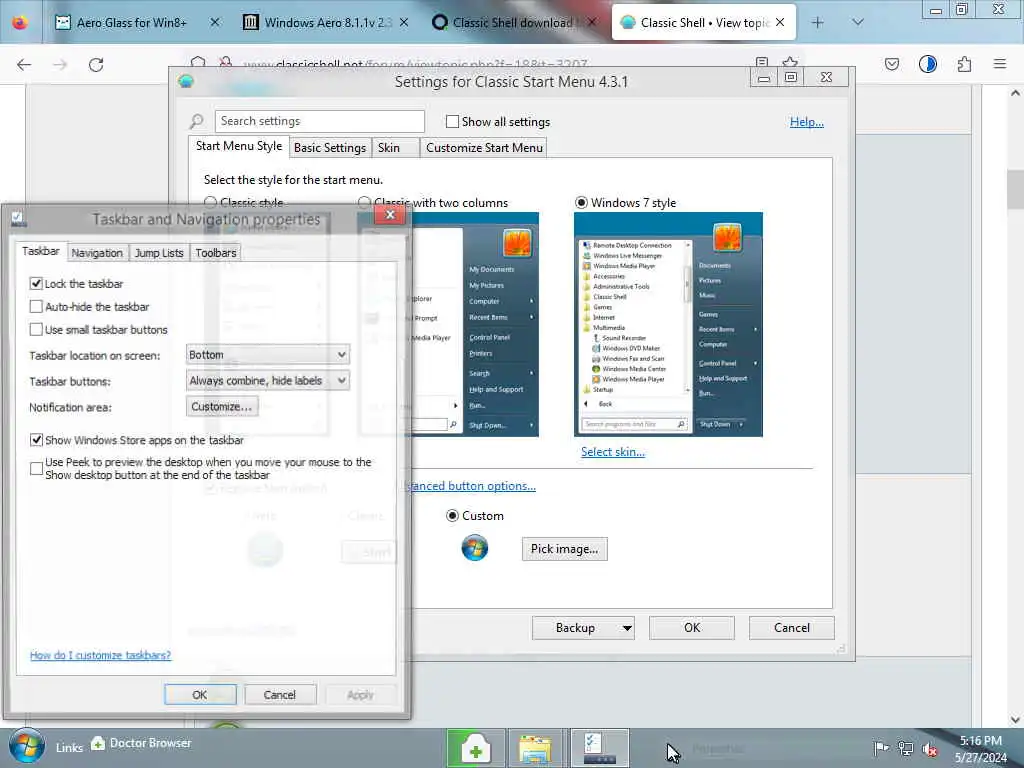Expand Firefox list all tabs chevron
This screenshot has height=768, width=1024.
click(857, 23)
